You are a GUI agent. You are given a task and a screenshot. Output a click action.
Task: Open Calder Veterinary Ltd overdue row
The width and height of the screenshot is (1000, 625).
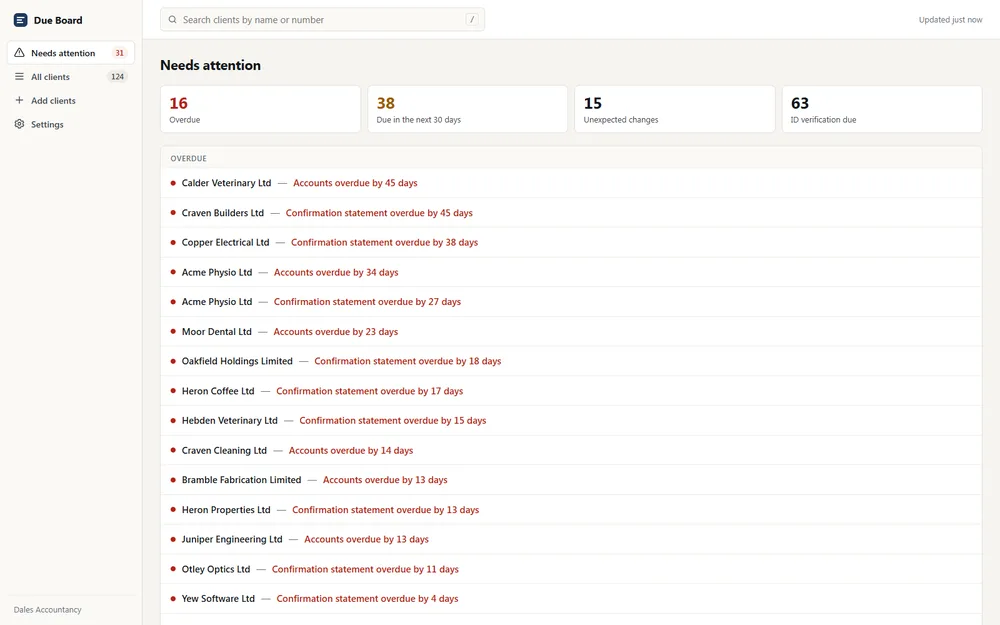pyautogui.click(x=571, y=183)
